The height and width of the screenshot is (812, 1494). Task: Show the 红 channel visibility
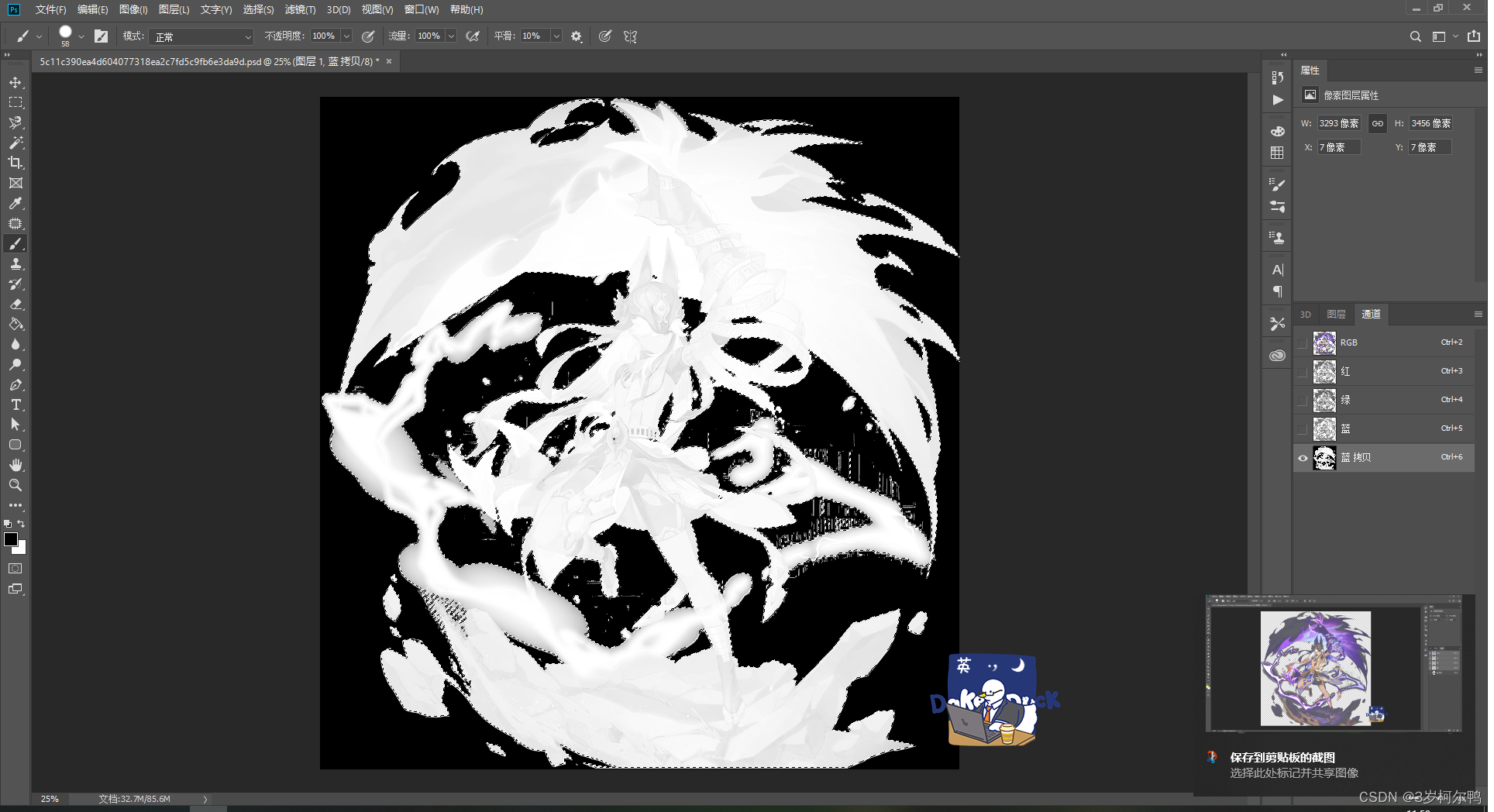1303,371
